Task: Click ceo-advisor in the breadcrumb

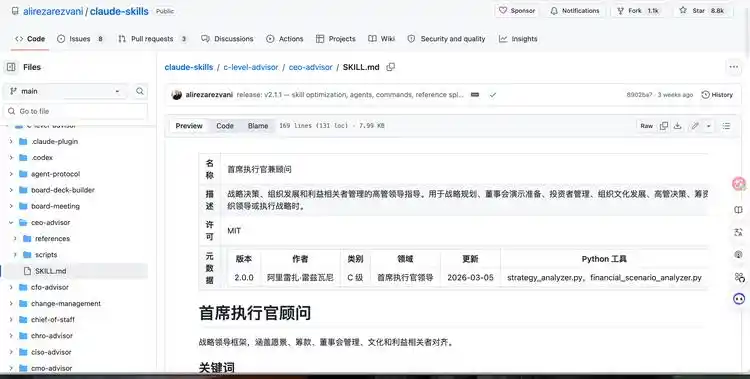Action: [x=310, y=67]
